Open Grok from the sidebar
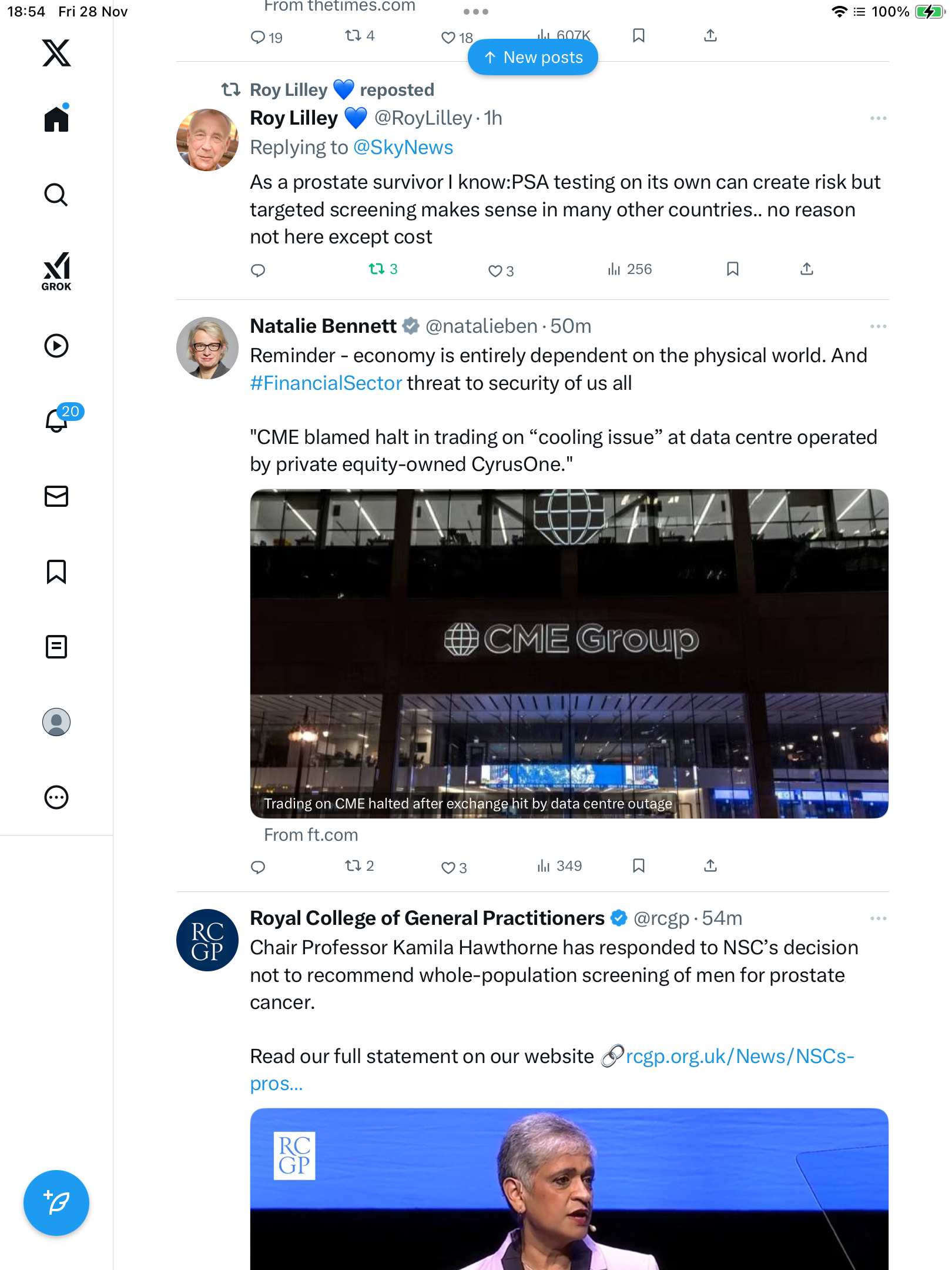This screenshot has height=1270, width=952. coord(56,271)
